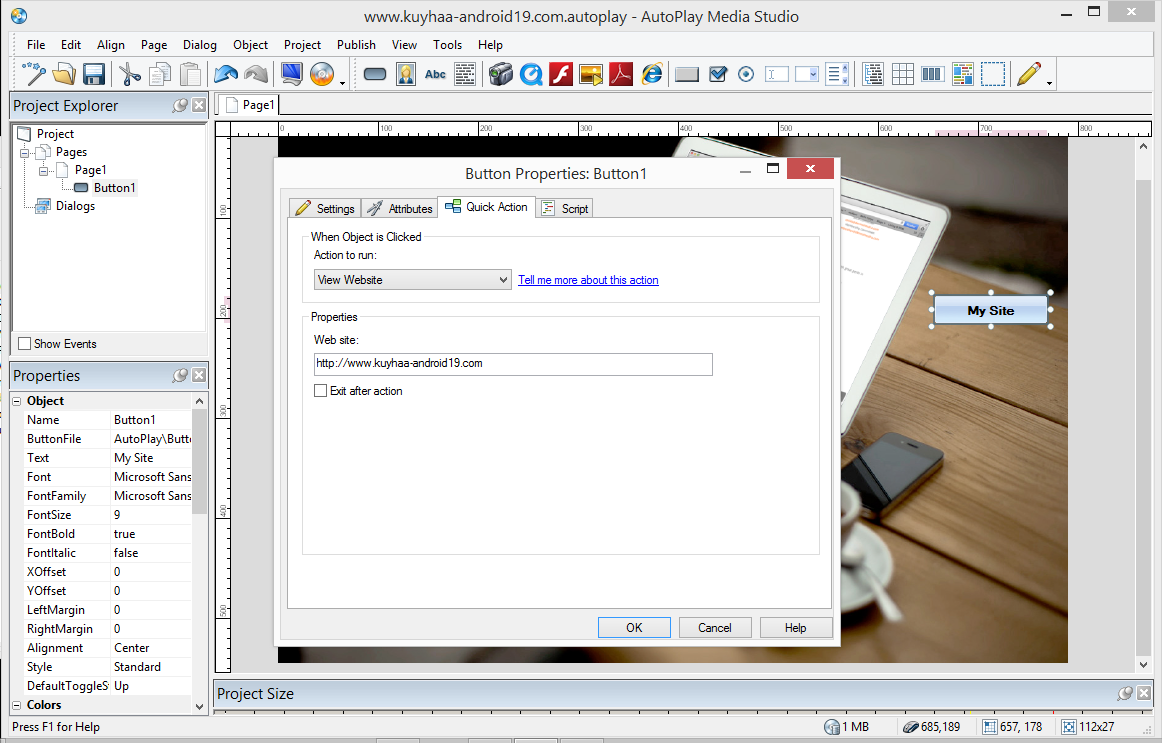Click the Web site URL input field

[x=513, y=364]
